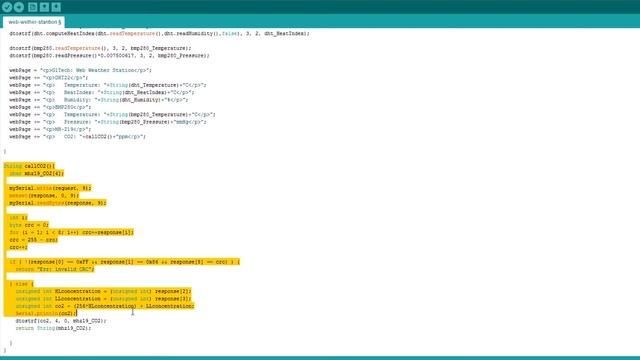This screenshot has height=360, width=640.
Task: Click the dtostrf bmp280.readTemperature() line
Action: [x=100, y=48]
